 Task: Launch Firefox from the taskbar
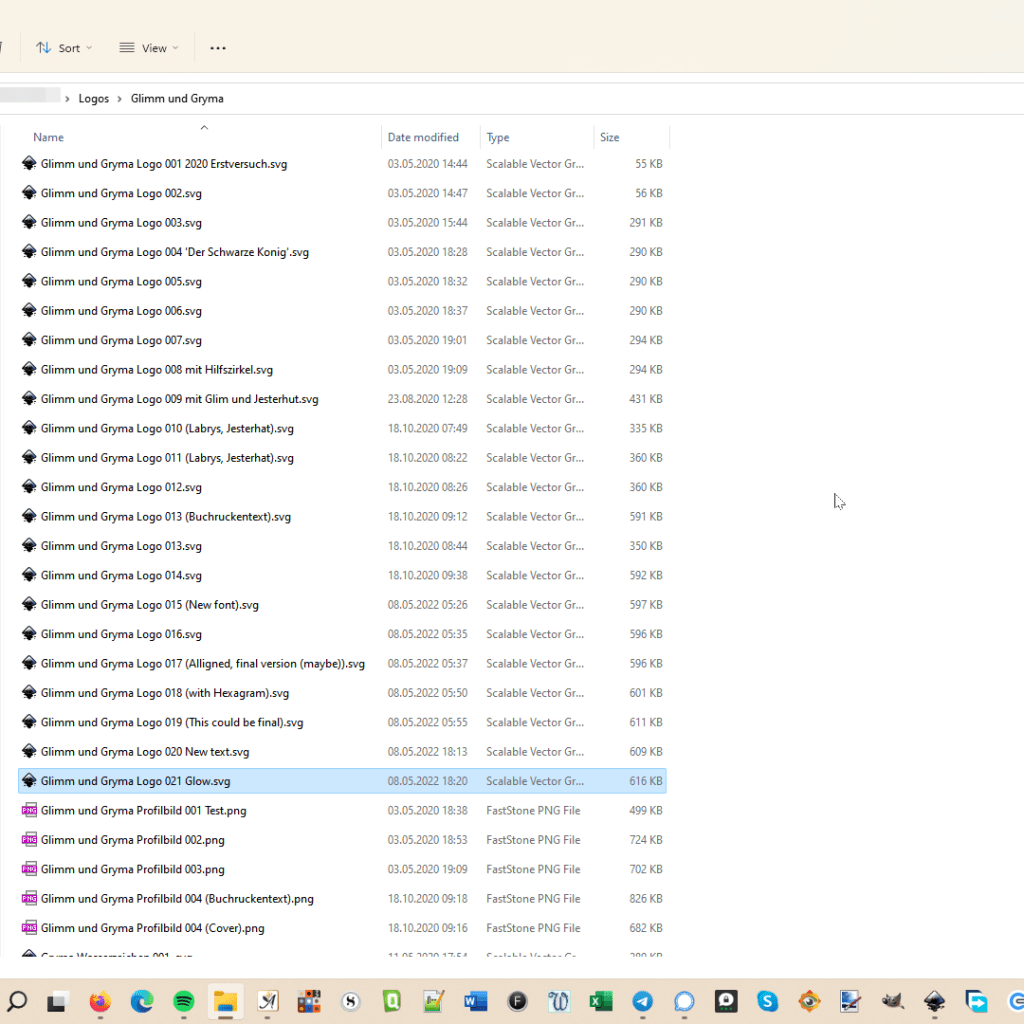[x=100, y=1001]
